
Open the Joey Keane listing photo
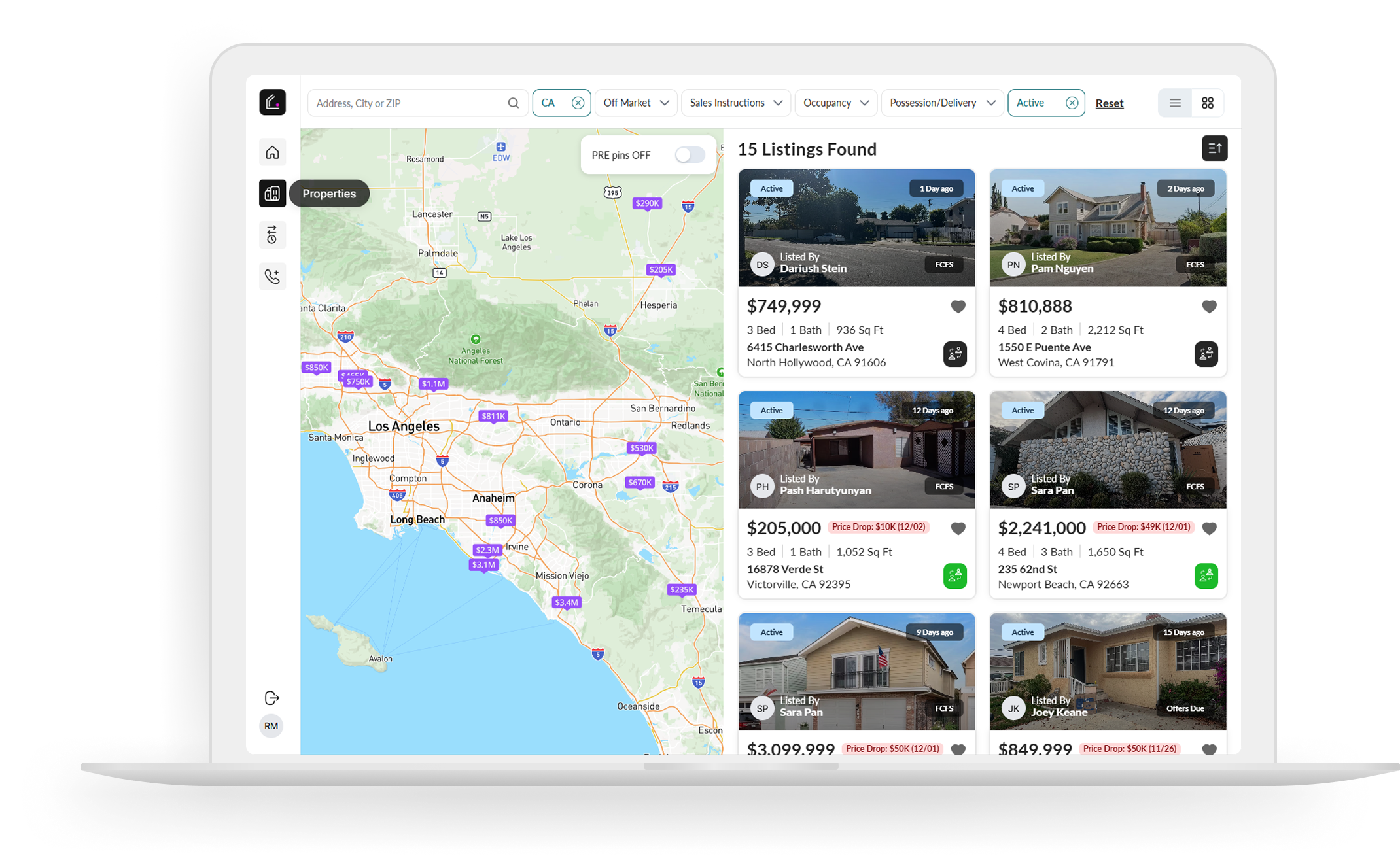click(x=1108, y=671)
